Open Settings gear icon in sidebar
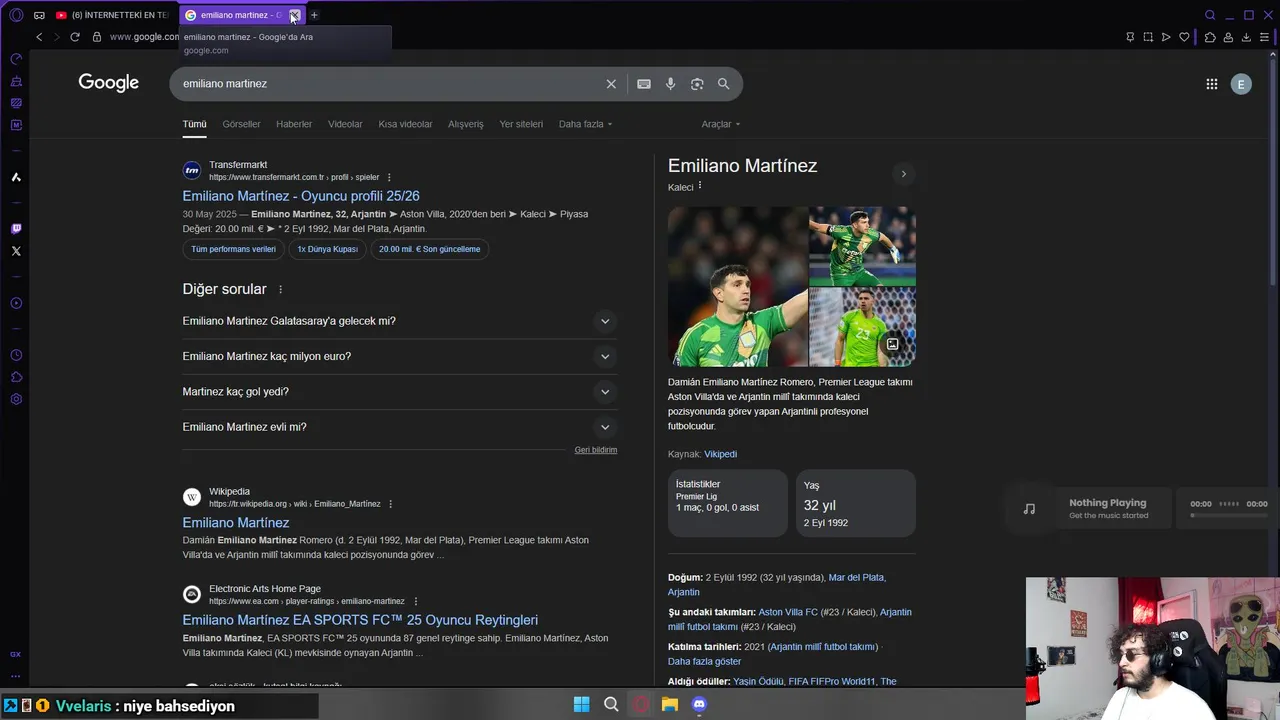The image size is (1280, 720). pyautogui.click(x=16, y=399)
